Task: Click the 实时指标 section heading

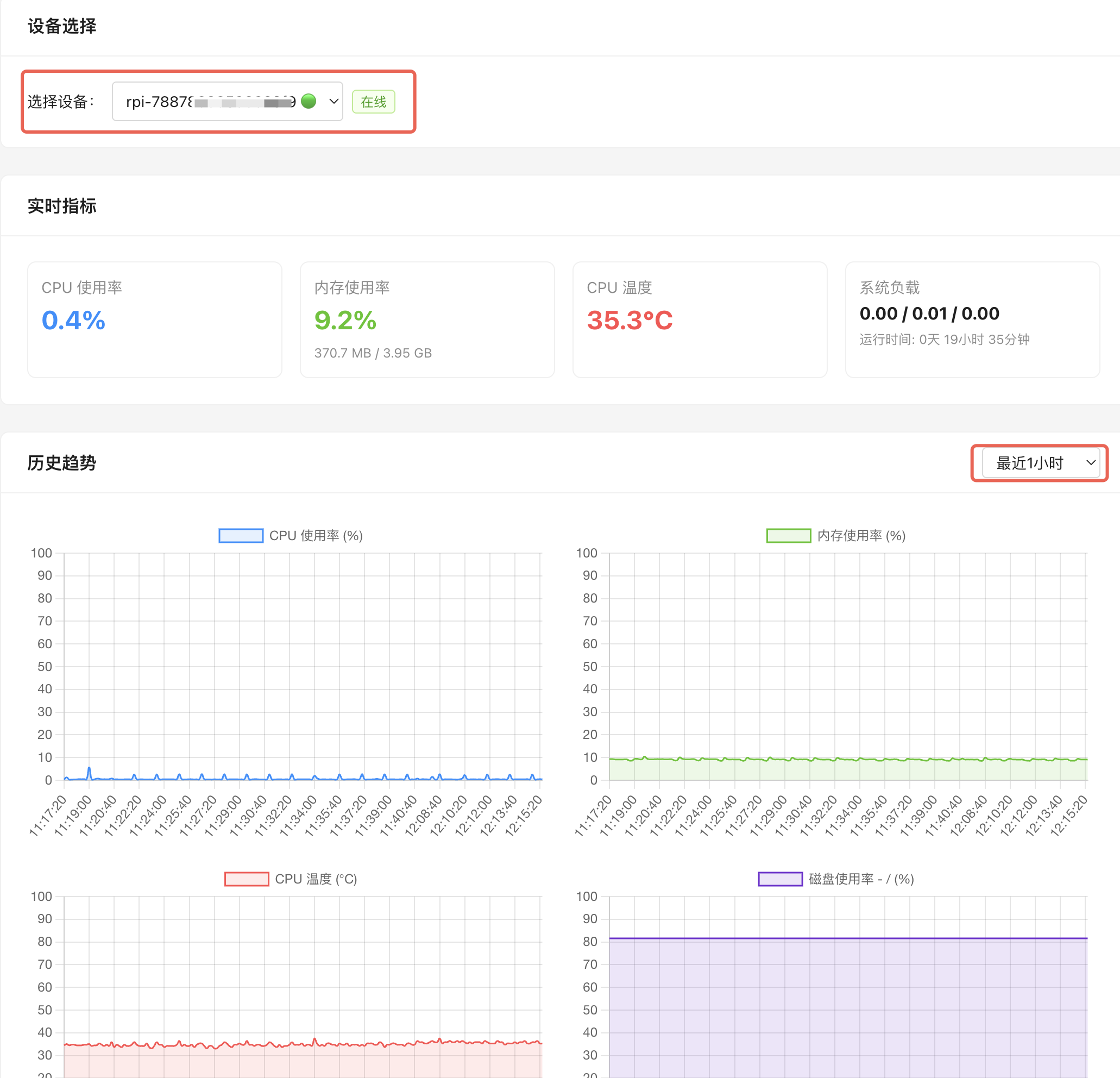Action: click(62, 206)
